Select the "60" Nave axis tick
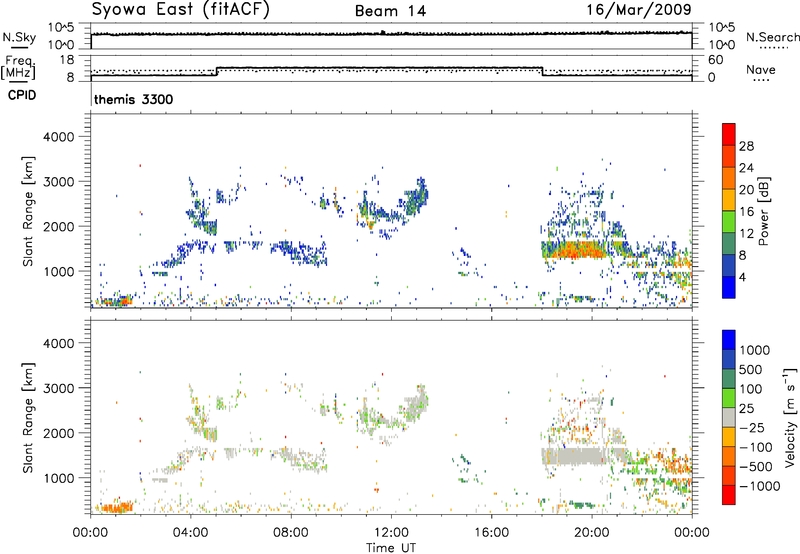 pyautogui.click(x=716, y=60)
